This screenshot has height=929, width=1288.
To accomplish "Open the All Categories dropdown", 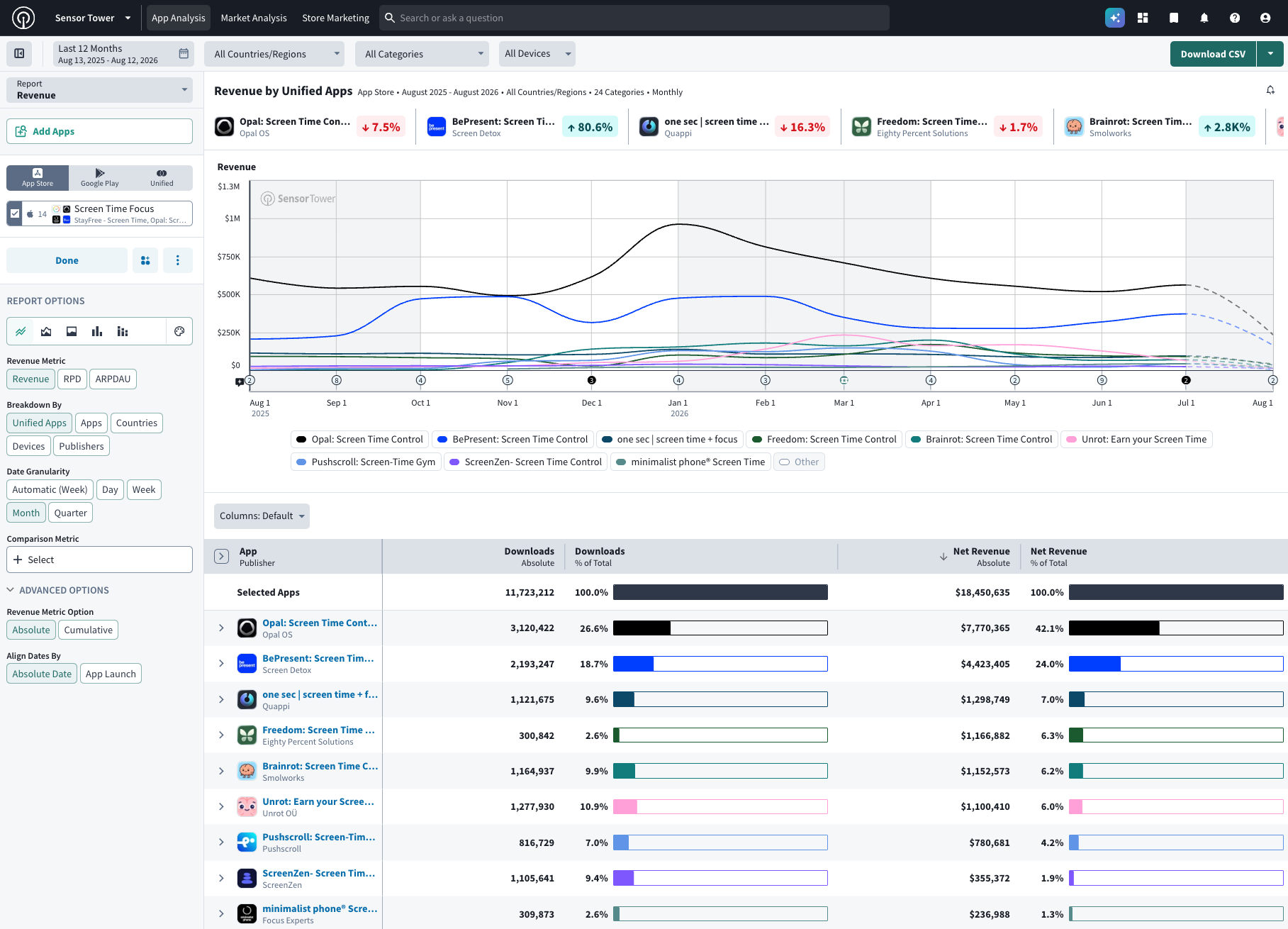I will coord(422,54).
